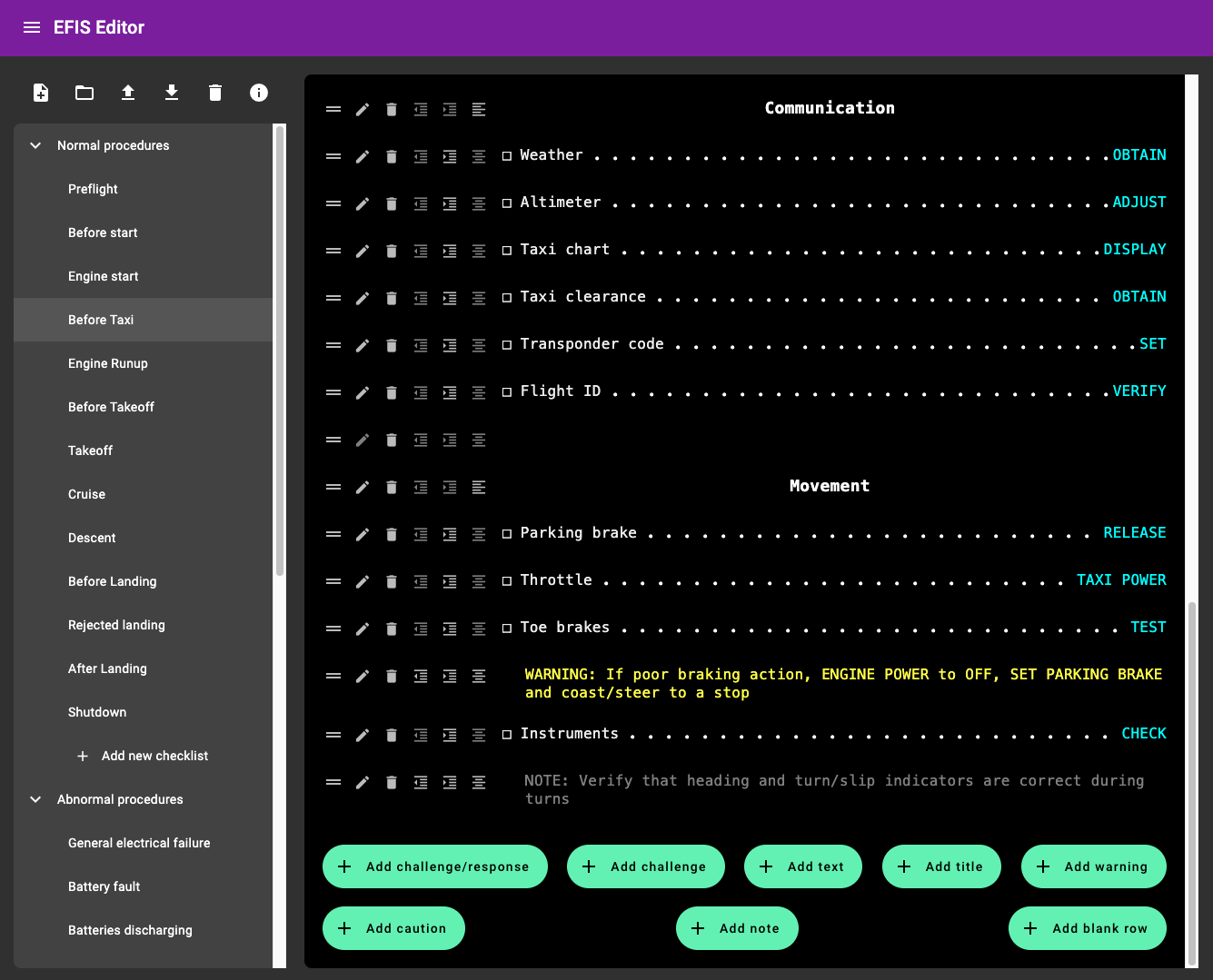Edit the WARNING poor braking row

coord(363,676)
